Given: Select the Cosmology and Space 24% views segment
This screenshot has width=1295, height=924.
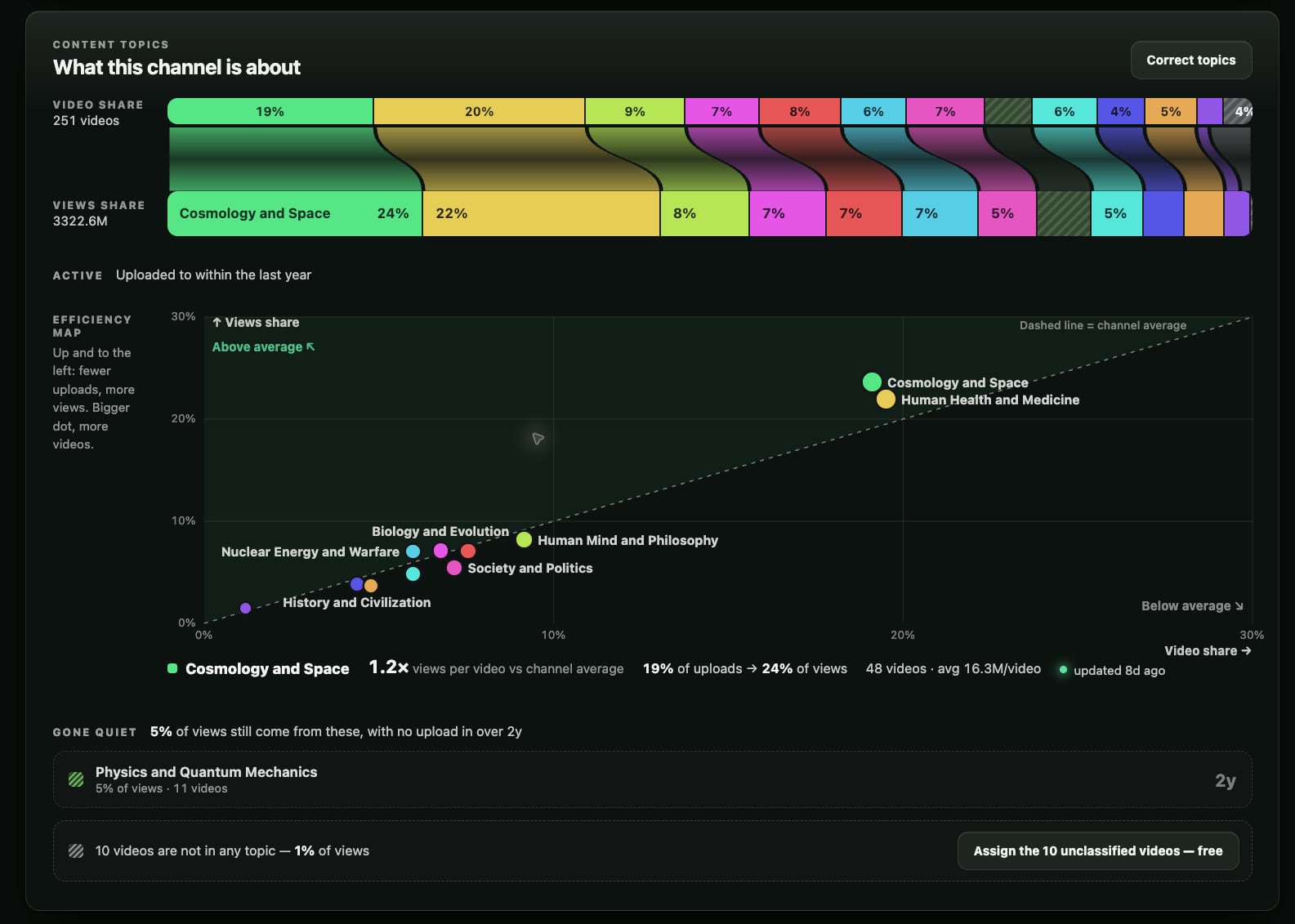Looking at the screenshot, I should click(295, 213).
